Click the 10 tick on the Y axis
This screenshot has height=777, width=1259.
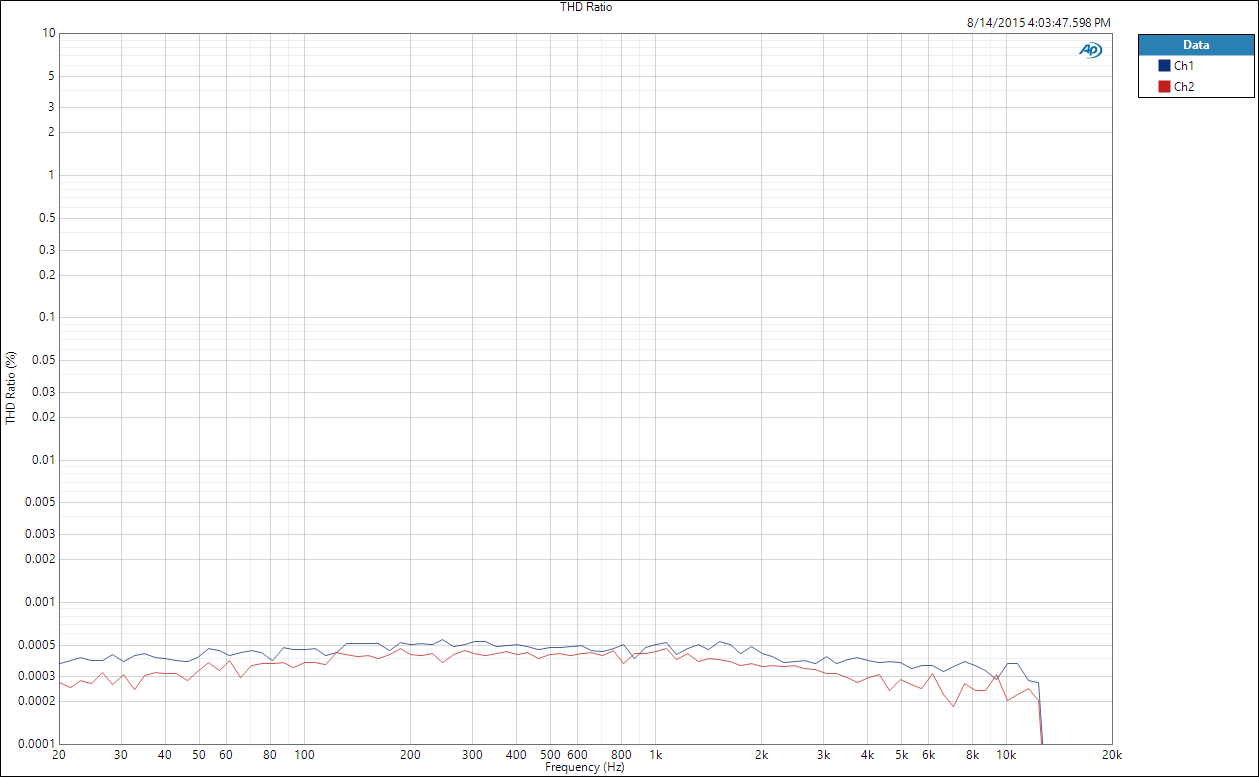tap(48, 33)
